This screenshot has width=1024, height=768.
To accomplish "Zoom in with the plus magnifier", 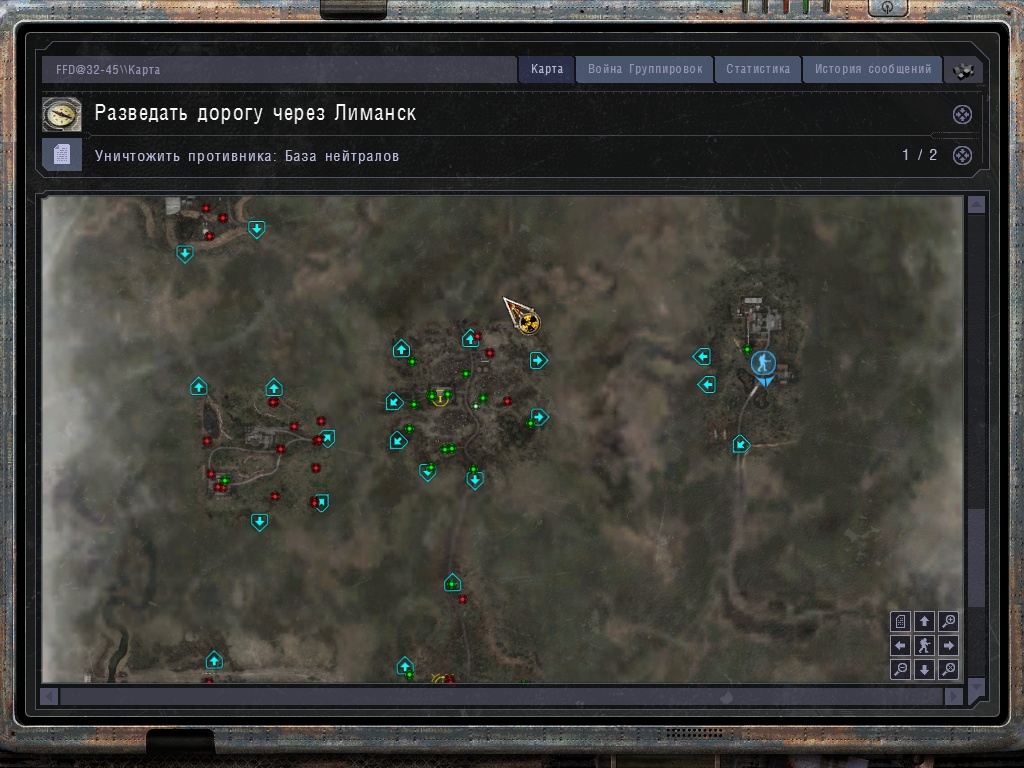I will point(948,621).
